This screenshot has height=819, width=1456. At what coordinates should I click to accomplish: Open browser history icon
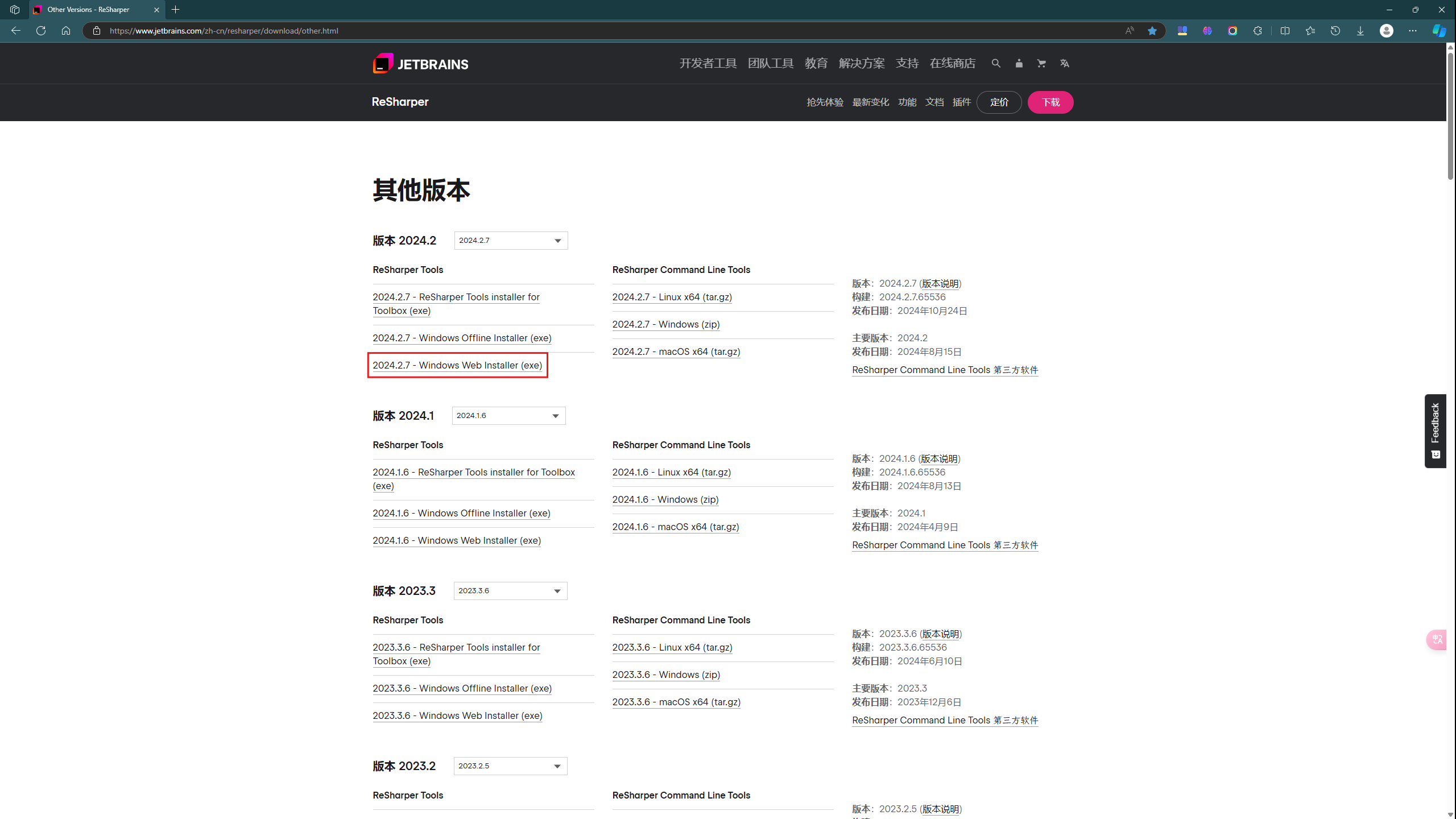click(1335, 31)
